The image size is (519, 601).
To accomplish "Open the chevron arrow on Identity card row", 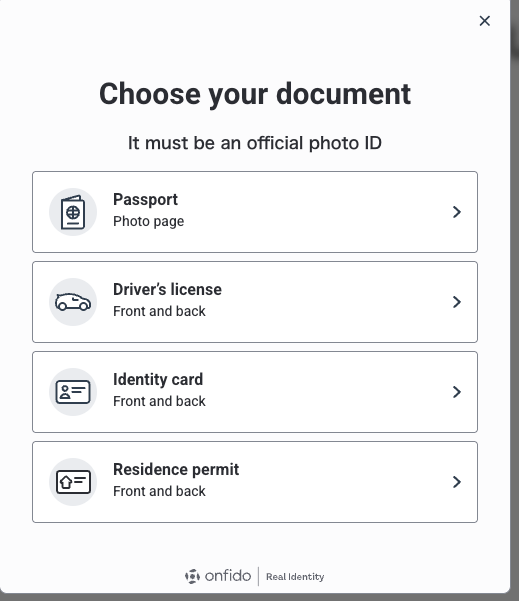I will tap(457, 392).
